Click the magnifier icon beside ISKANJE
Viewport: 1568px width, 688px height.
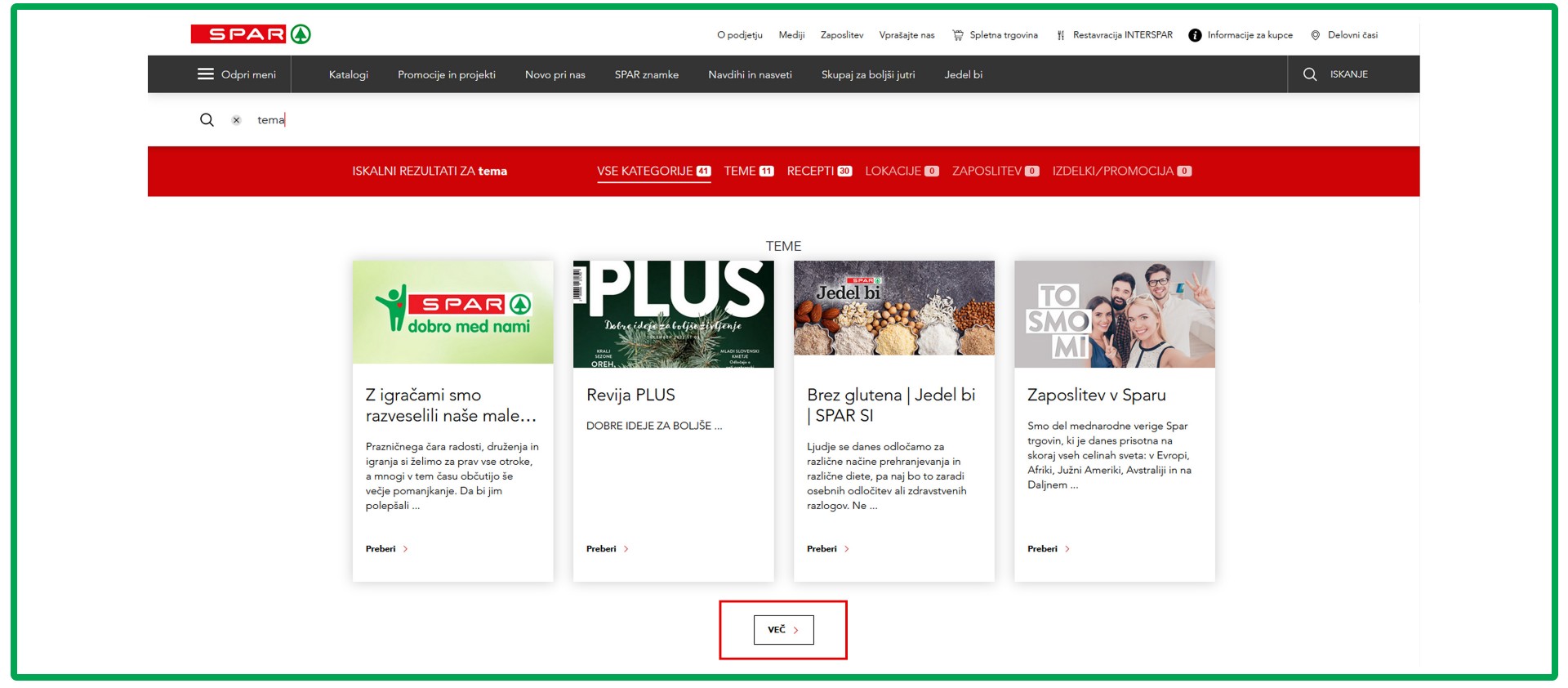(1310, 74)
